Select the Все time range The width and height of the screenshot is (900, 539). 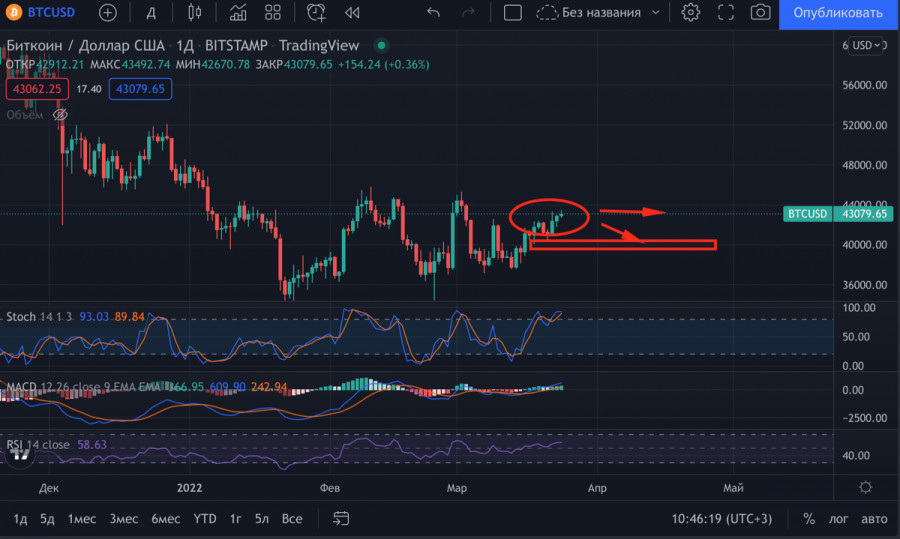(x=292, y=519)
